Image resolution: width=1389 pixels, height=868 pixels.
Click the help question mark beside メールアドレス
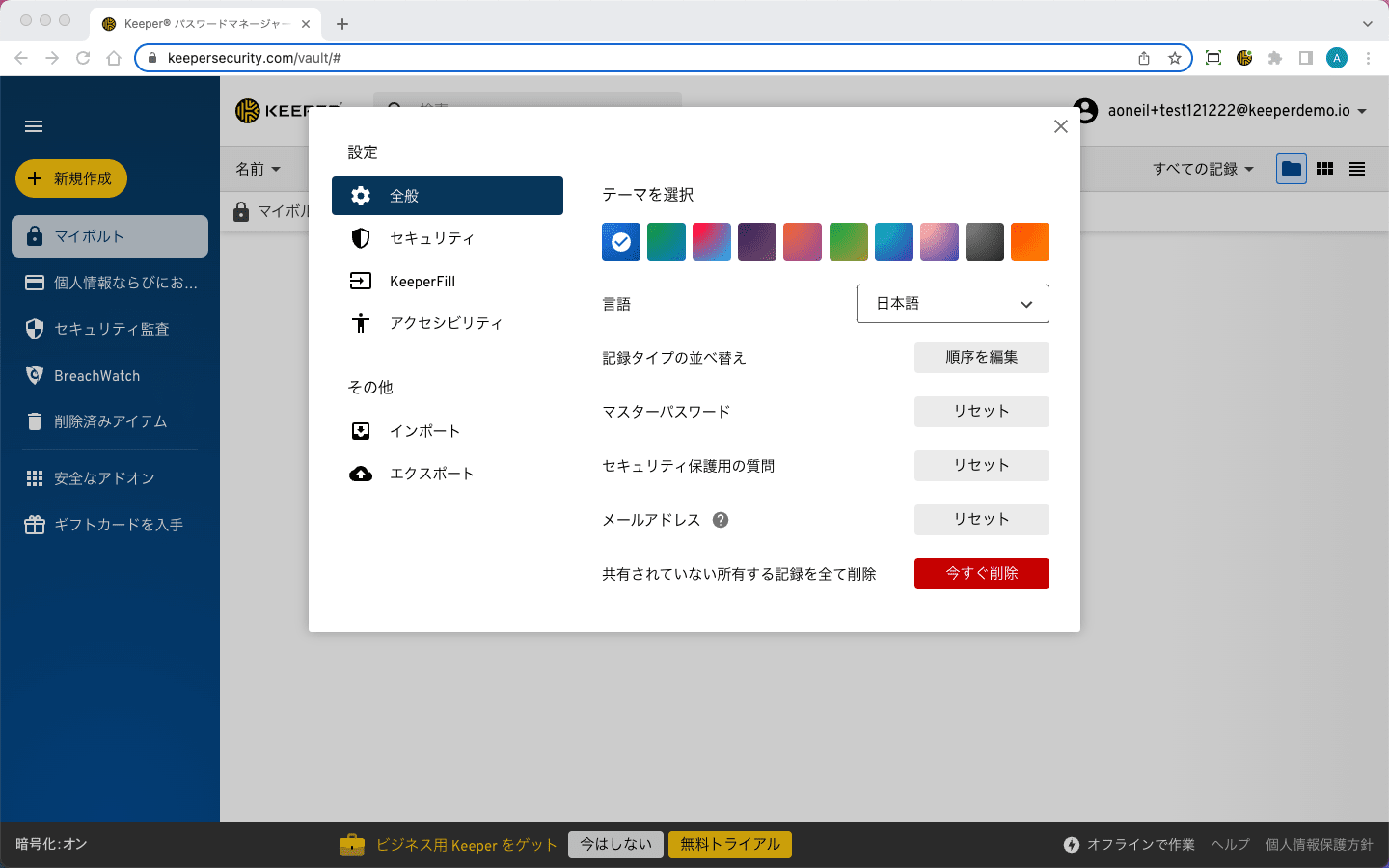click(721, 520)
